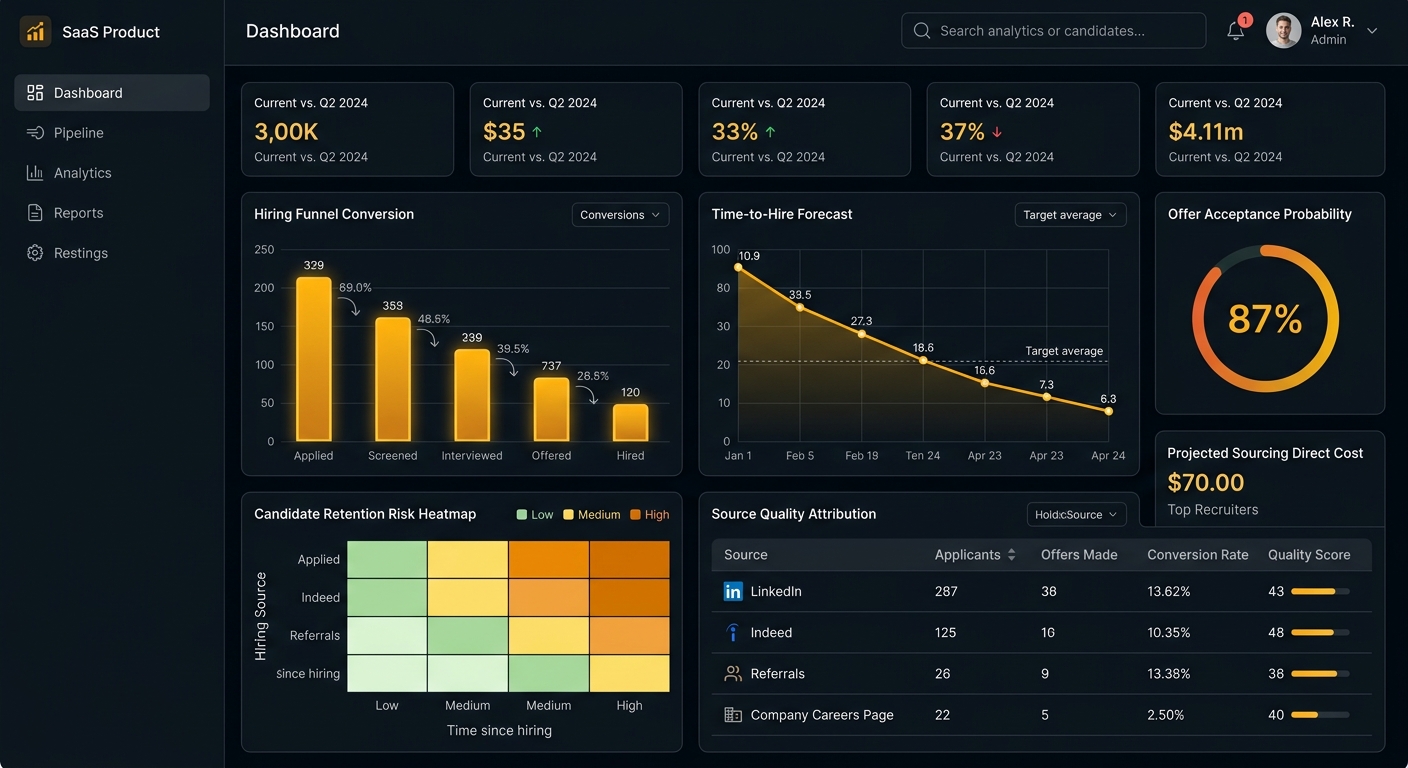
Task: Click the Hired funnel bar
Action: click(x=630, y=423)
